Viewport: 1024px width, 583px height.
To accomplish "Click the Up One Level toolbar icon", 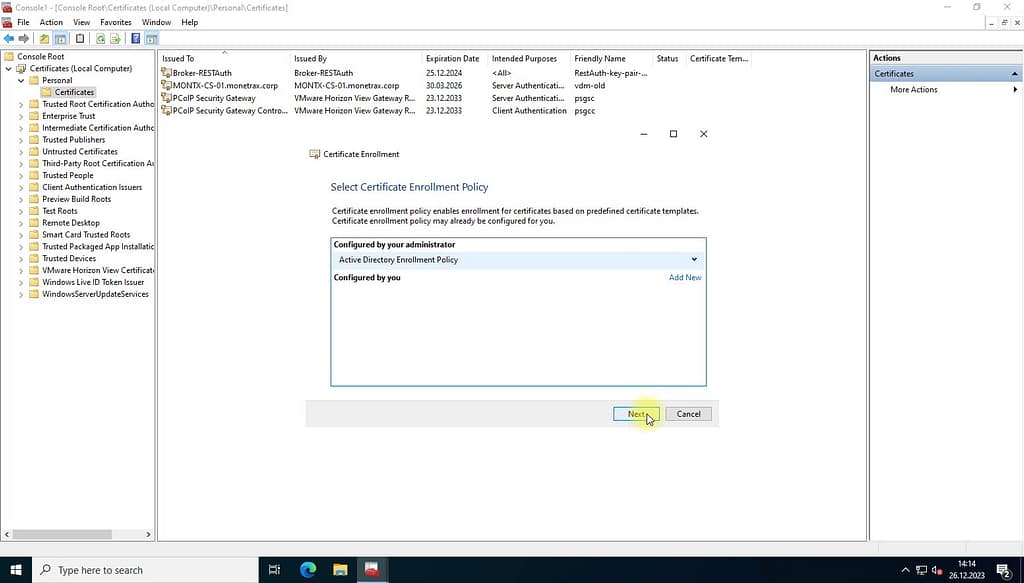I will (44, 39).
